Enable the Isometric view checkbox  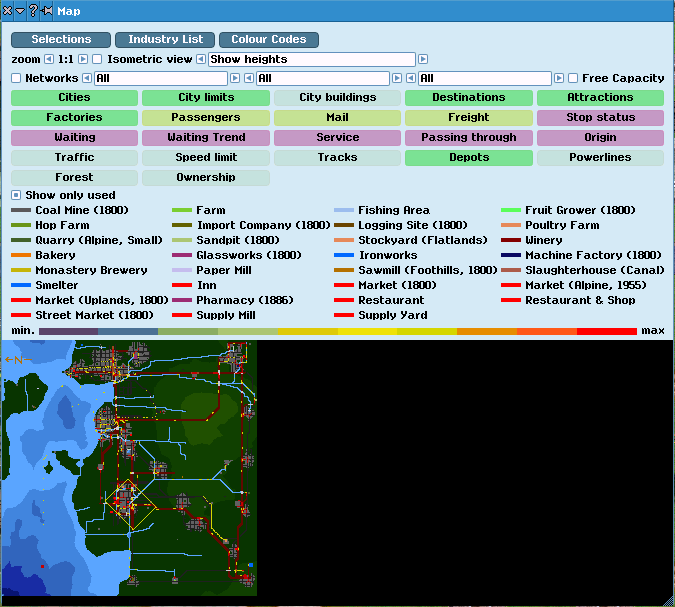97,59
